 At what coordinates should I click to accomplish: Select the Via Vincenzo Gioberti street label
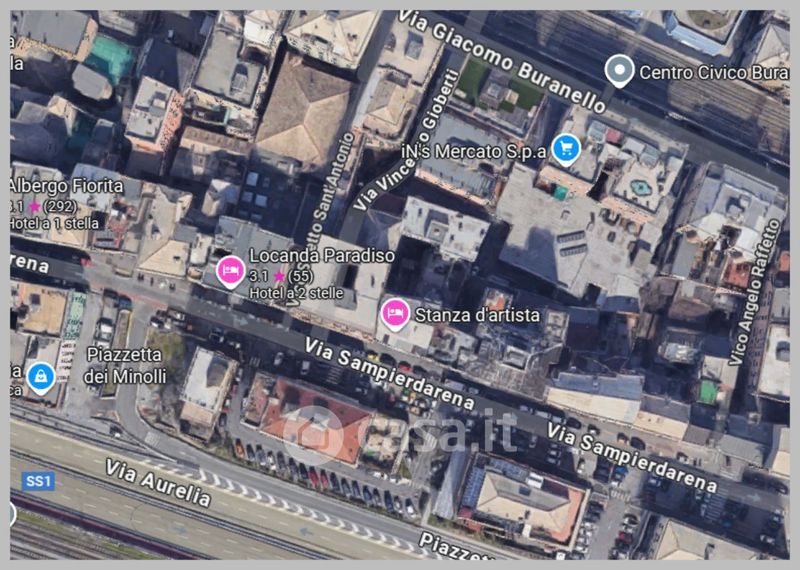click(406, 139)
